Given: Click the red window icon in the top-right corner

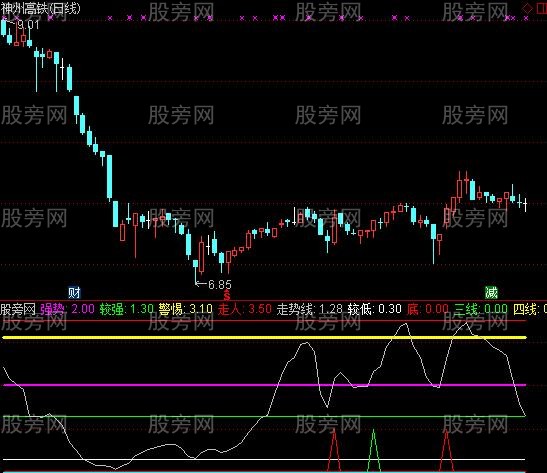Looking at the screenshot, I should pos(541,8).
